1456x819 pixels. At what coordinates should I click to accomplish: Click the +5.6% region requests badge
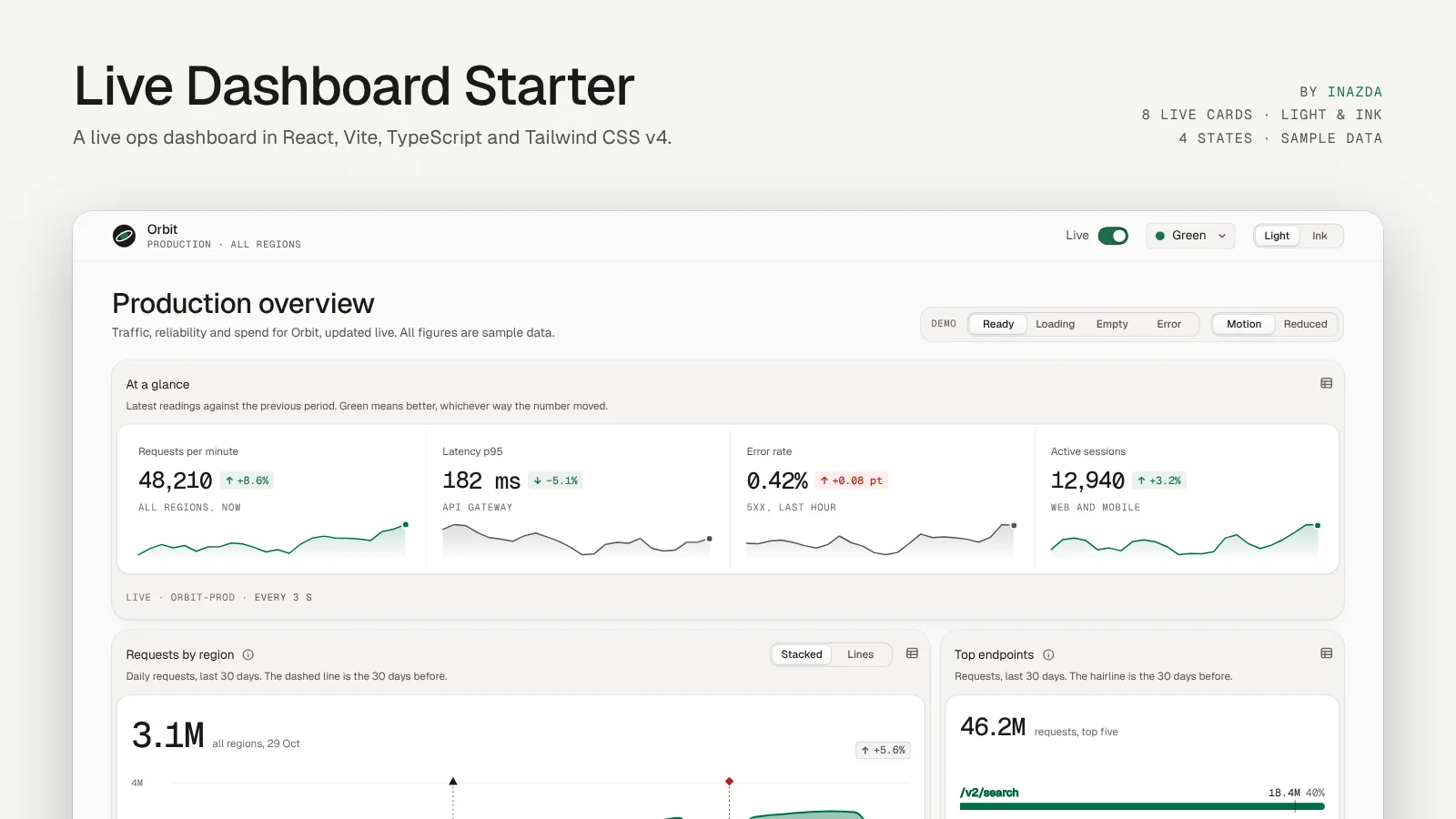click(884, 750)
